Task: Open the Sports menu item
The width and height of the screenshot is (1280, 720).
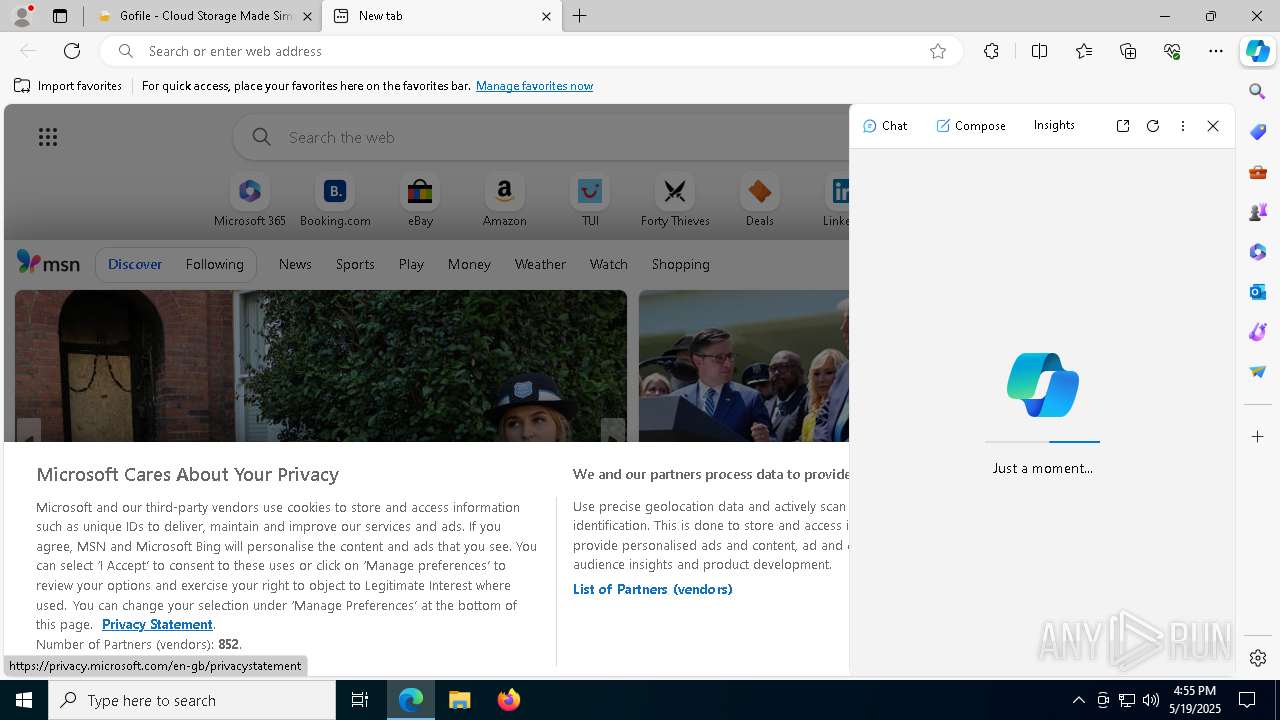Action: pyautogui.click(x=355, y=264)
